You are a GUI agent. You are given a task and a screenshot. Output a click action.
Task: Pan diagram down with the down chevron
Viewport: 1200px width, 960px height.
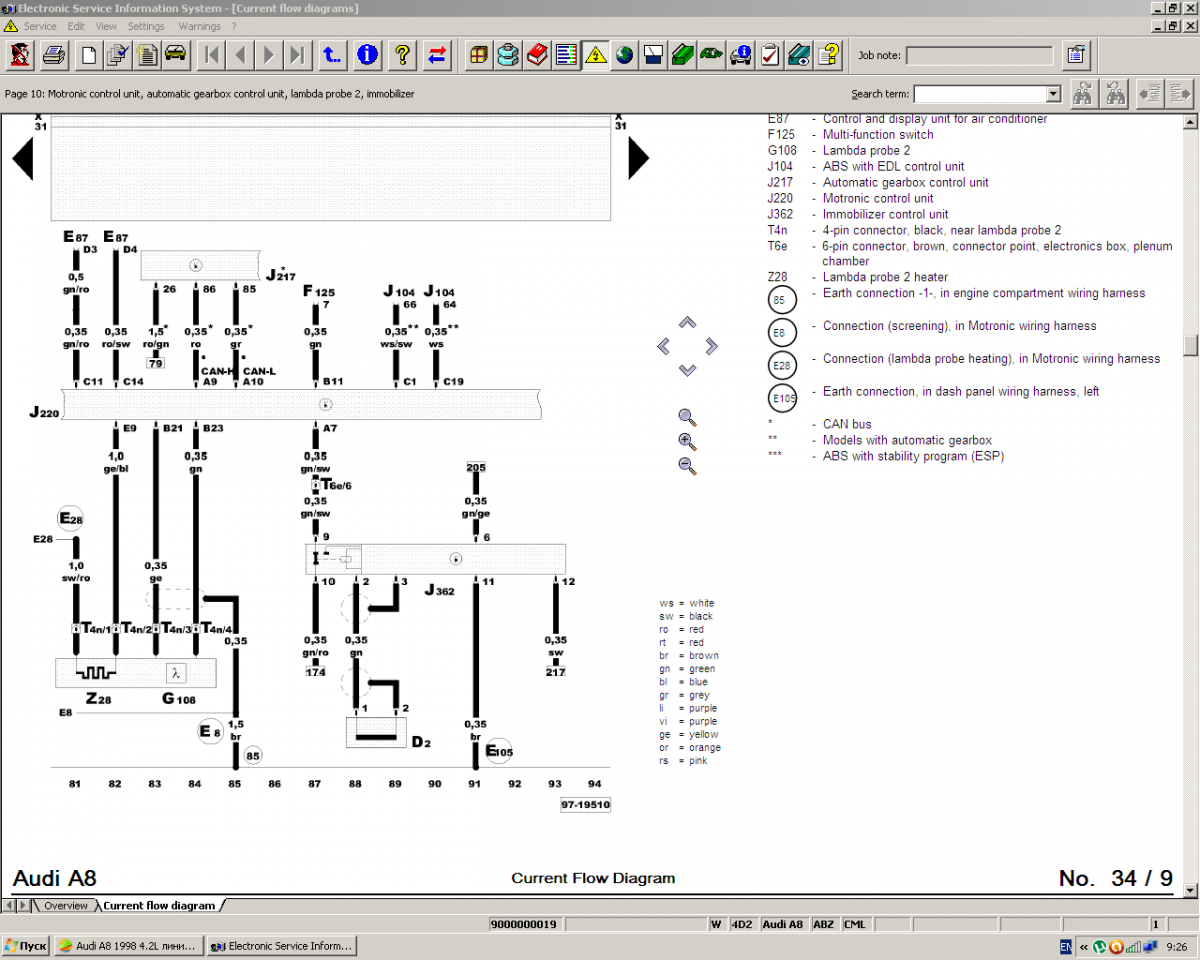coord(687,370)
